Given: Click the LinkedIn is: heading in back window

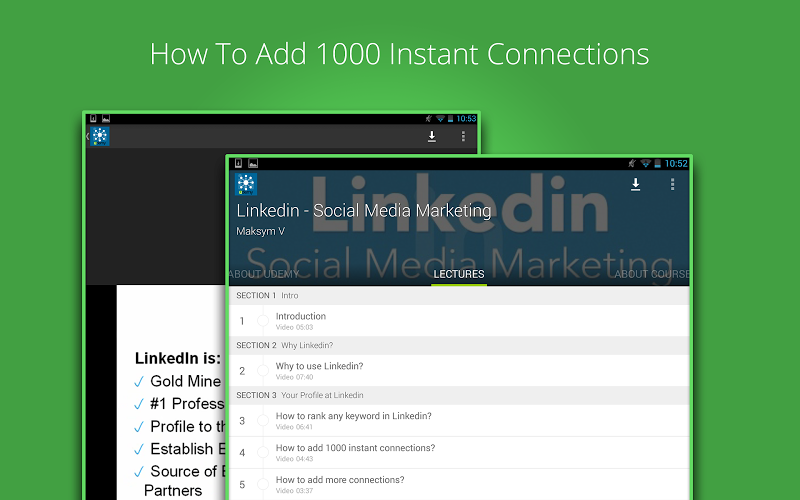Looking at the screenshot, I should (x=178, y=358).
